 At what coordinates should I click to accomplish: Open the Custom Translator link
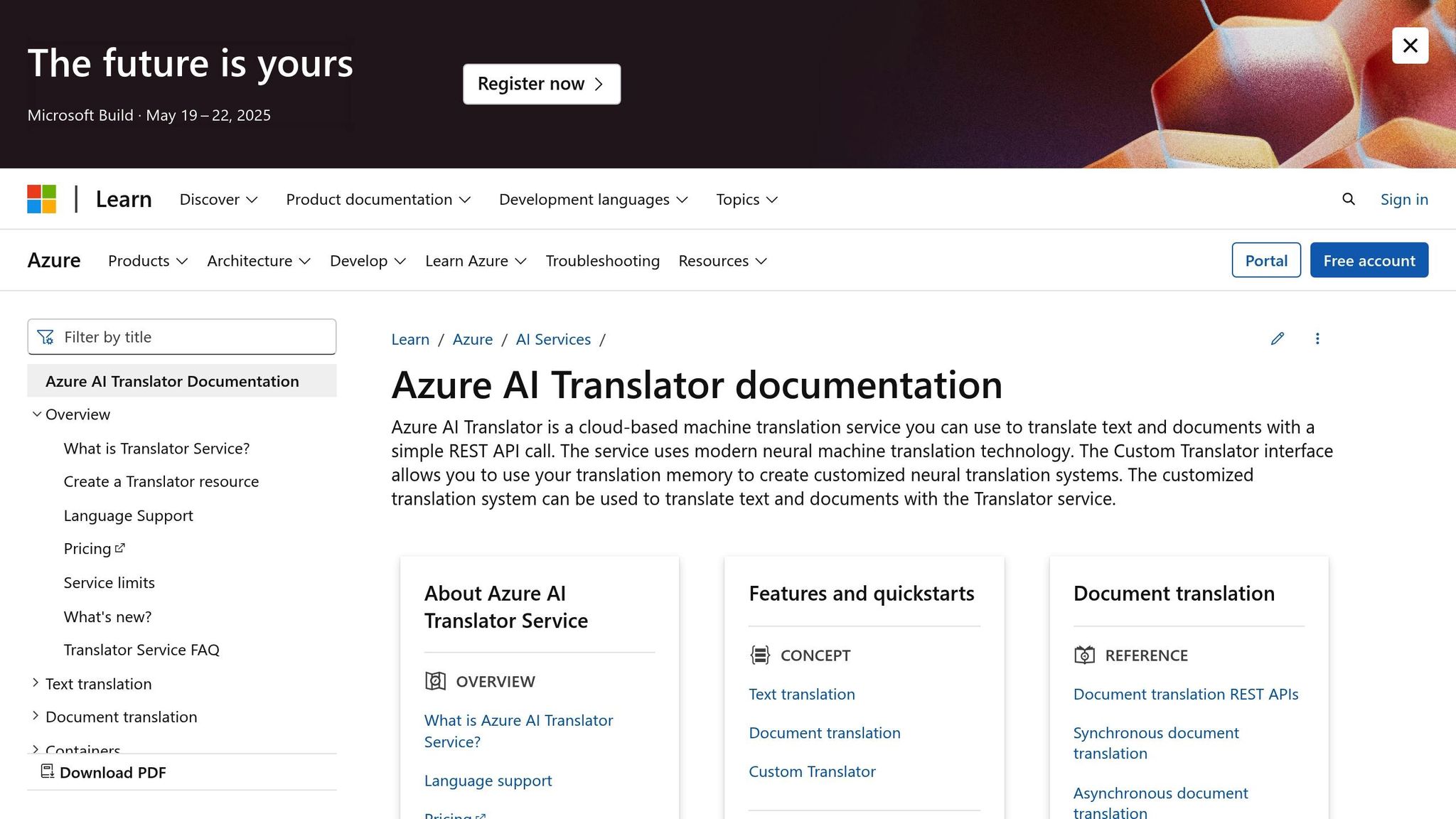pos(812,771)
